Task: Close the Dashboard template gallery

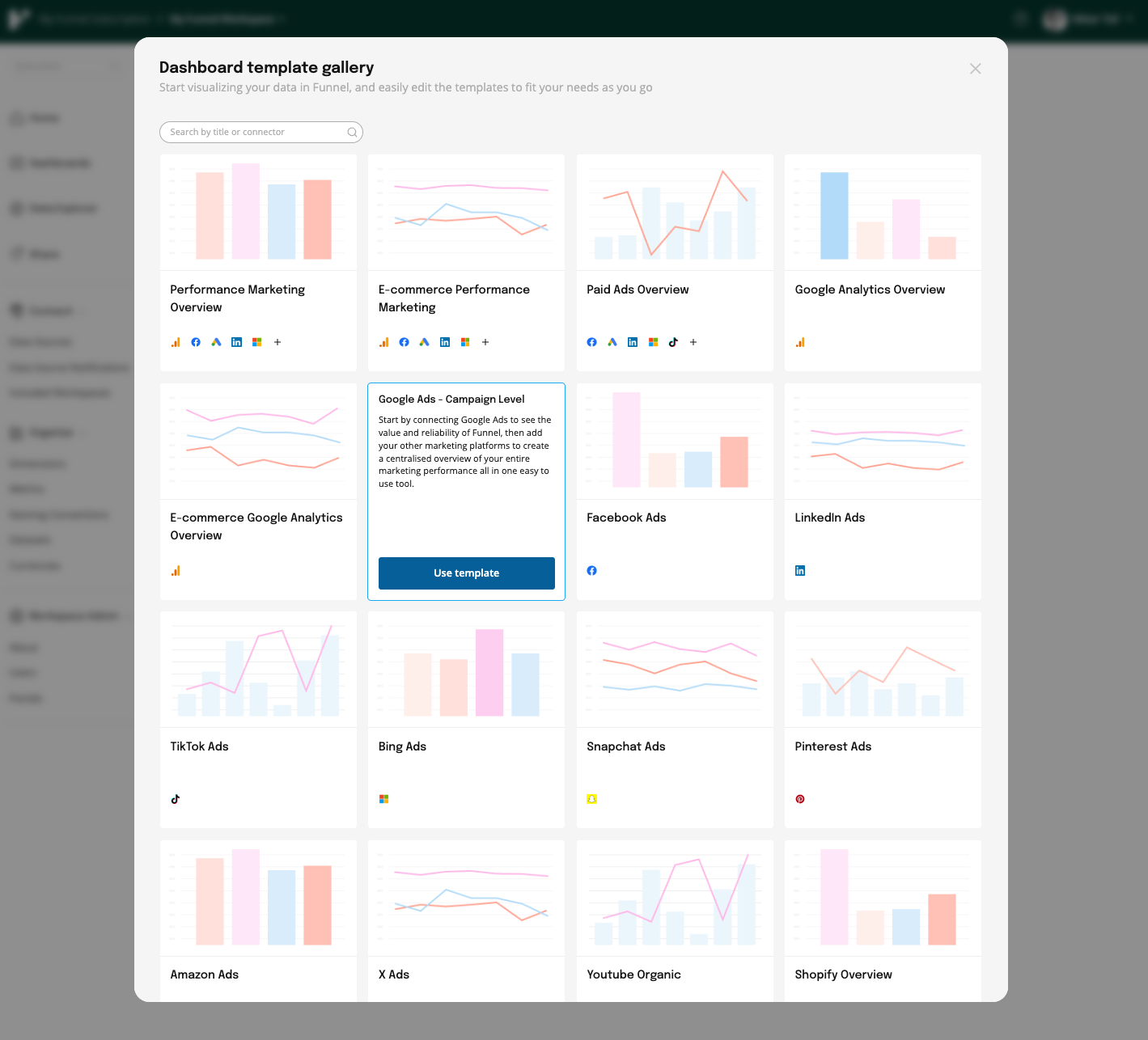Action: pos(975,68)
